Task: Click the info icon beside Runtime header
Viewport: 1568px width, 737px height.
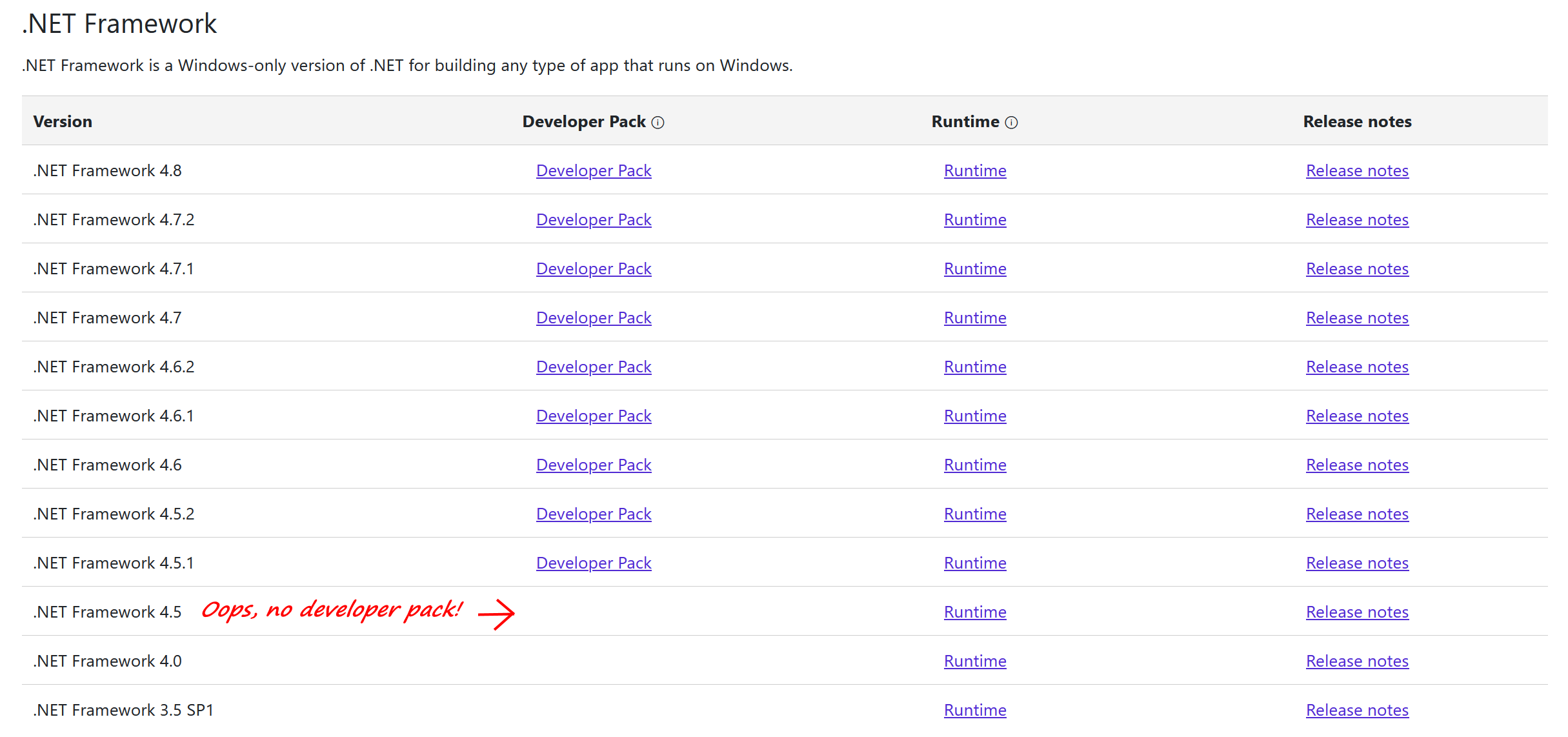Action: pos(1011,122)
